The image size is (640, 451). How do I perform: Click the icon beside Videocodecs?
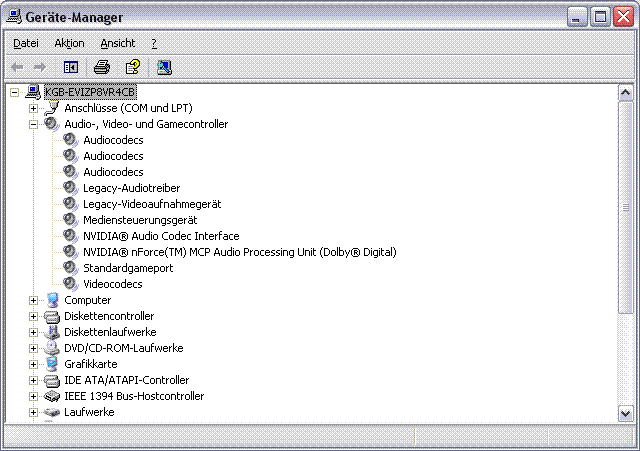[71, 284]
